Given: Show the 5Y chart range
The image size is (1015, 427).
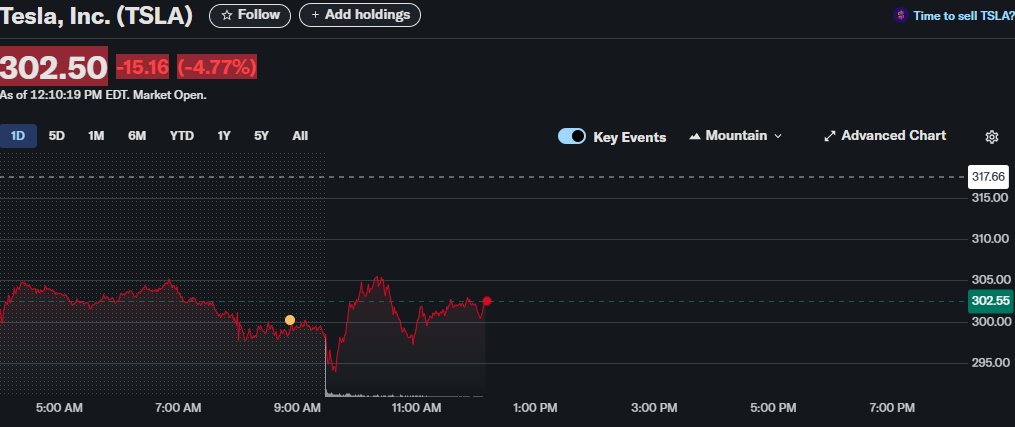Looking at the screenshot, I should coord(262,136).
